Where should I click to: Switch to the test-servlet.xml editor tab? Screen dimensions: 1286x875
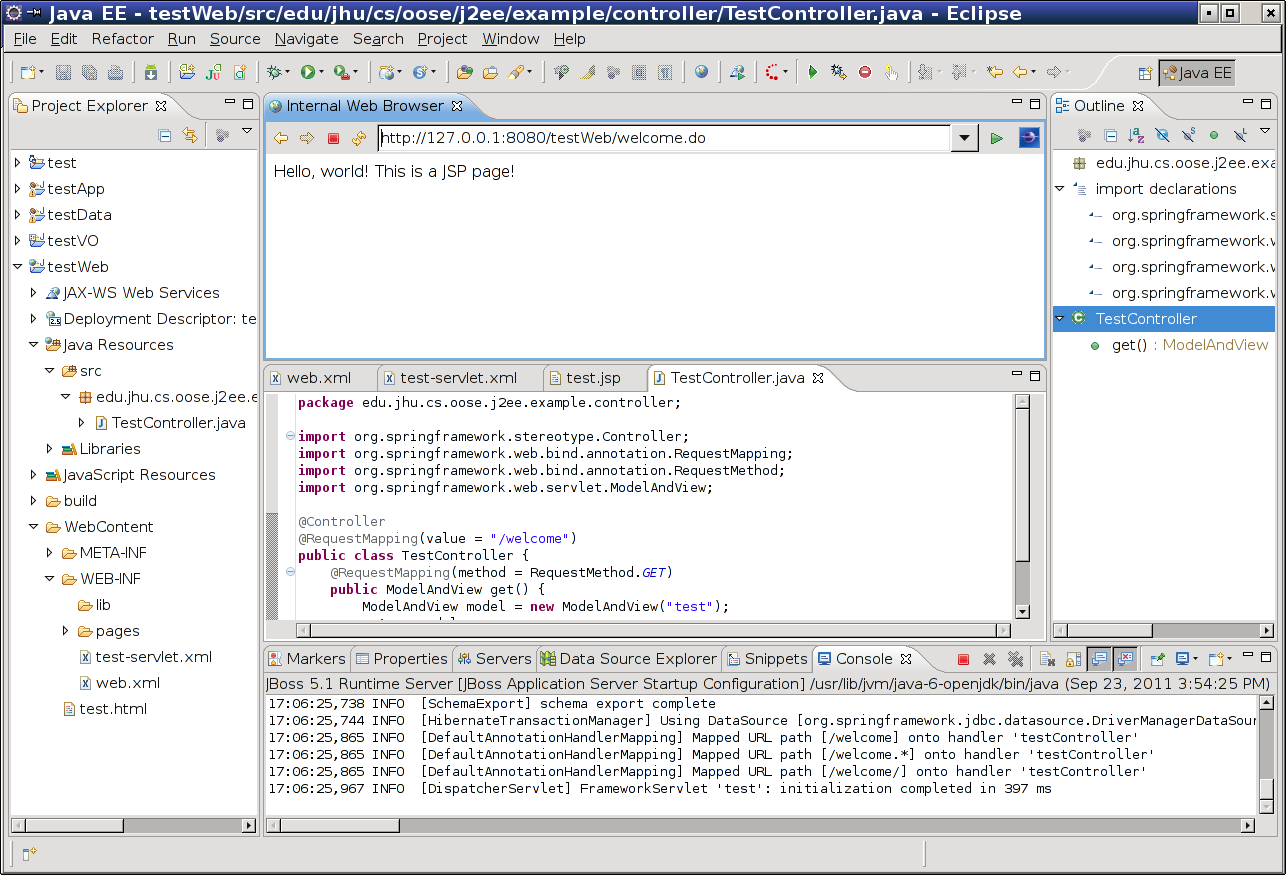click(x=459, y=378)
